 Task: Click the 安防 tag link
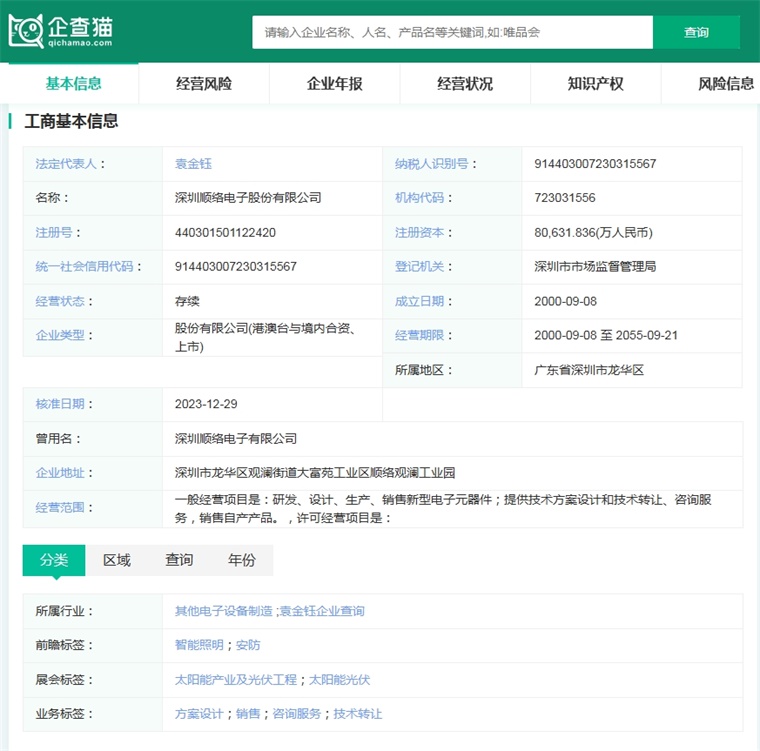(248, 645)
